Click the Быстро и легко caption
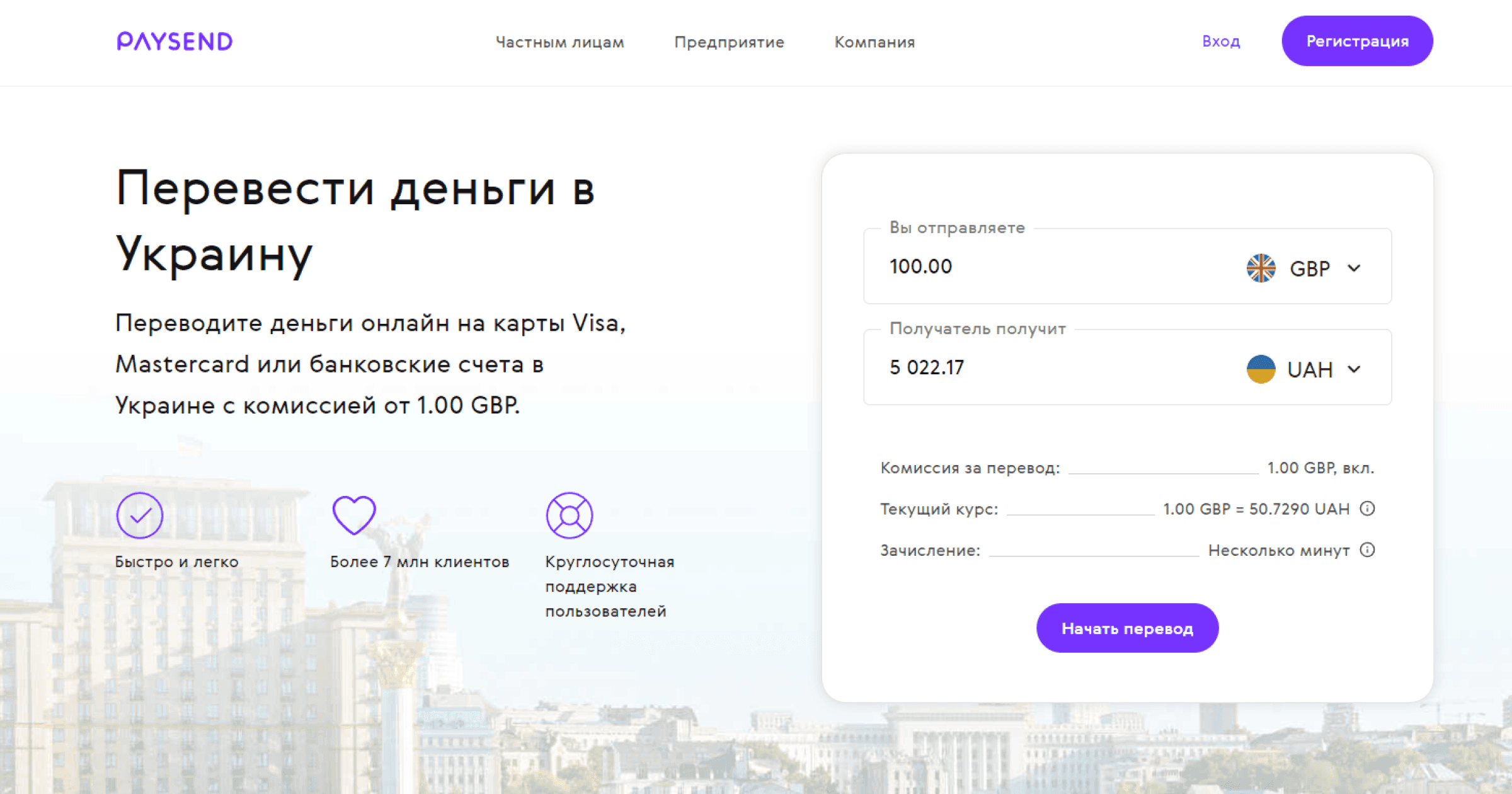1512x794 pixels. click(176, 562)
